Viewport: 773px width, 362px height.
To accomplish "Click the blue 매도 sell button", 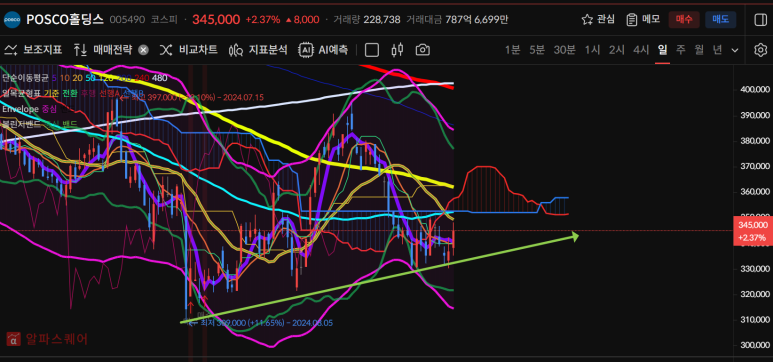I will coord(720,20).
